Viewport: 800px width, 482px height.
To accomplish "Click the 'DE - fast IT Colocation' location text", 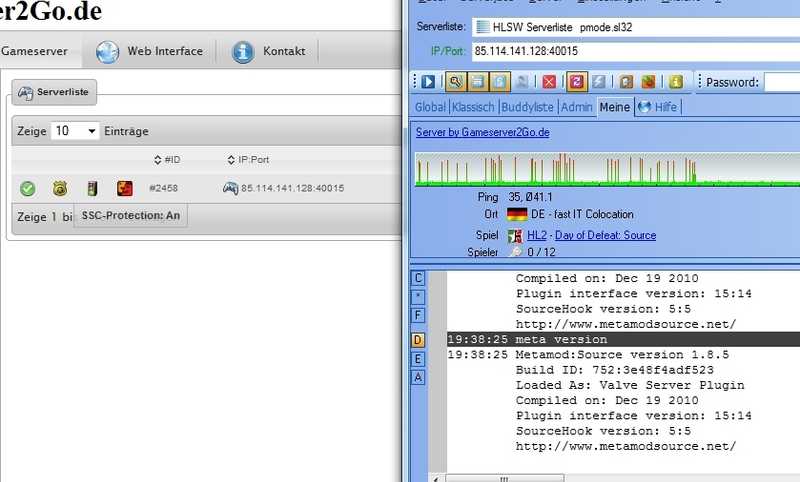I will coord(582,214).
